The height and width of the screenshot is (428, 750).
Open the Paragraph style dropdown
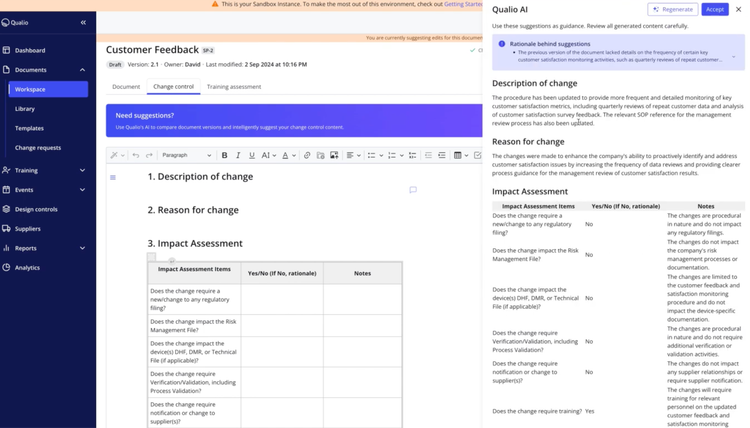coord(186,155)
